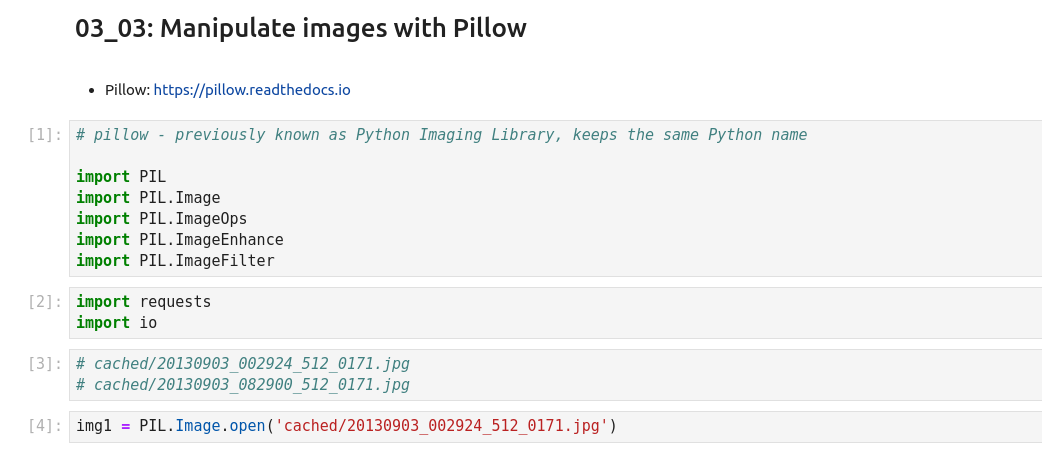Screen dimensions: 1042x452
Task: Open the pillow.readthedocs.io link
Action: pos(252,90)
